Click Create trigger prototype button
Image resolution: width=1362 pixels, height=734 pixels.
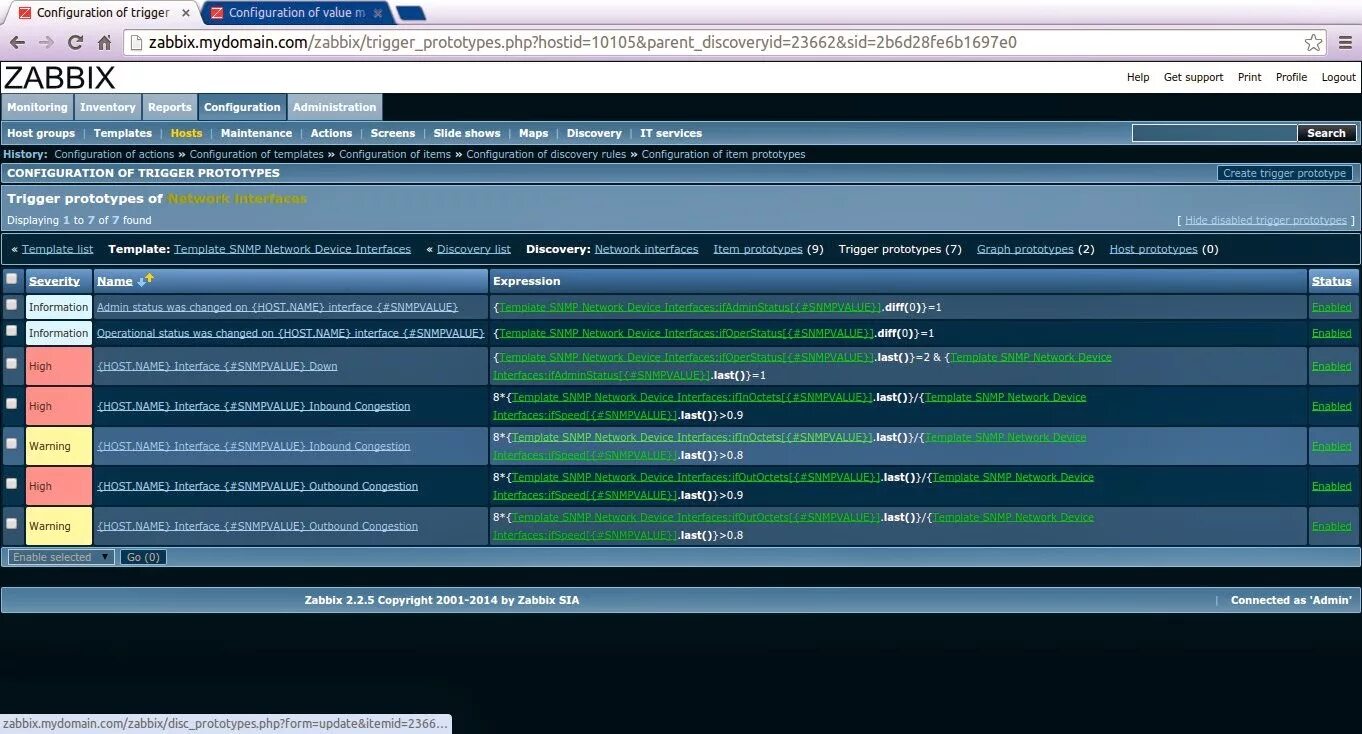[1285, 173]
